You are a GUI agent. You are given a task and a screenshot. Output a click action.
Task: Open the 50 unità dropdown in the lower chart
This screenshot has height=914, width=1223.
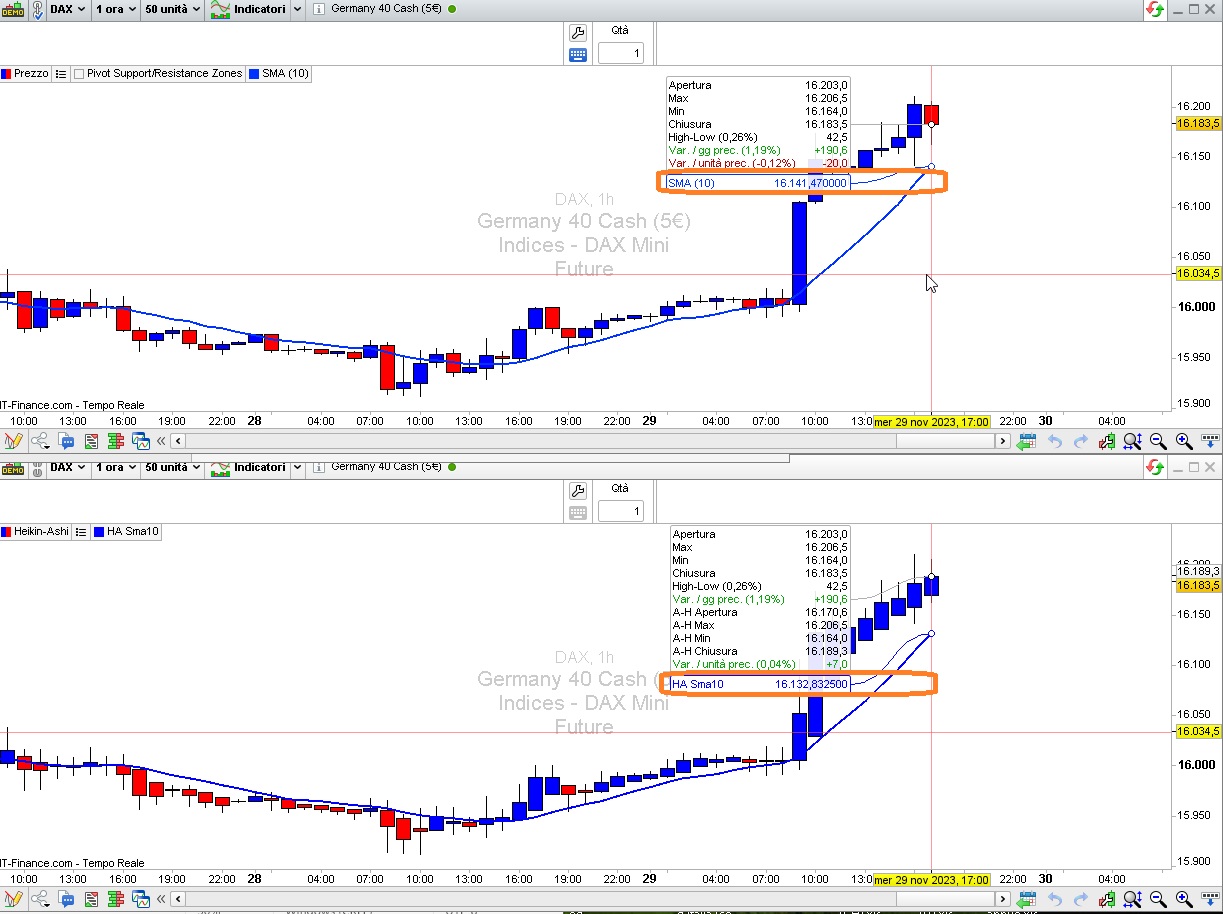tap(172, 467)
